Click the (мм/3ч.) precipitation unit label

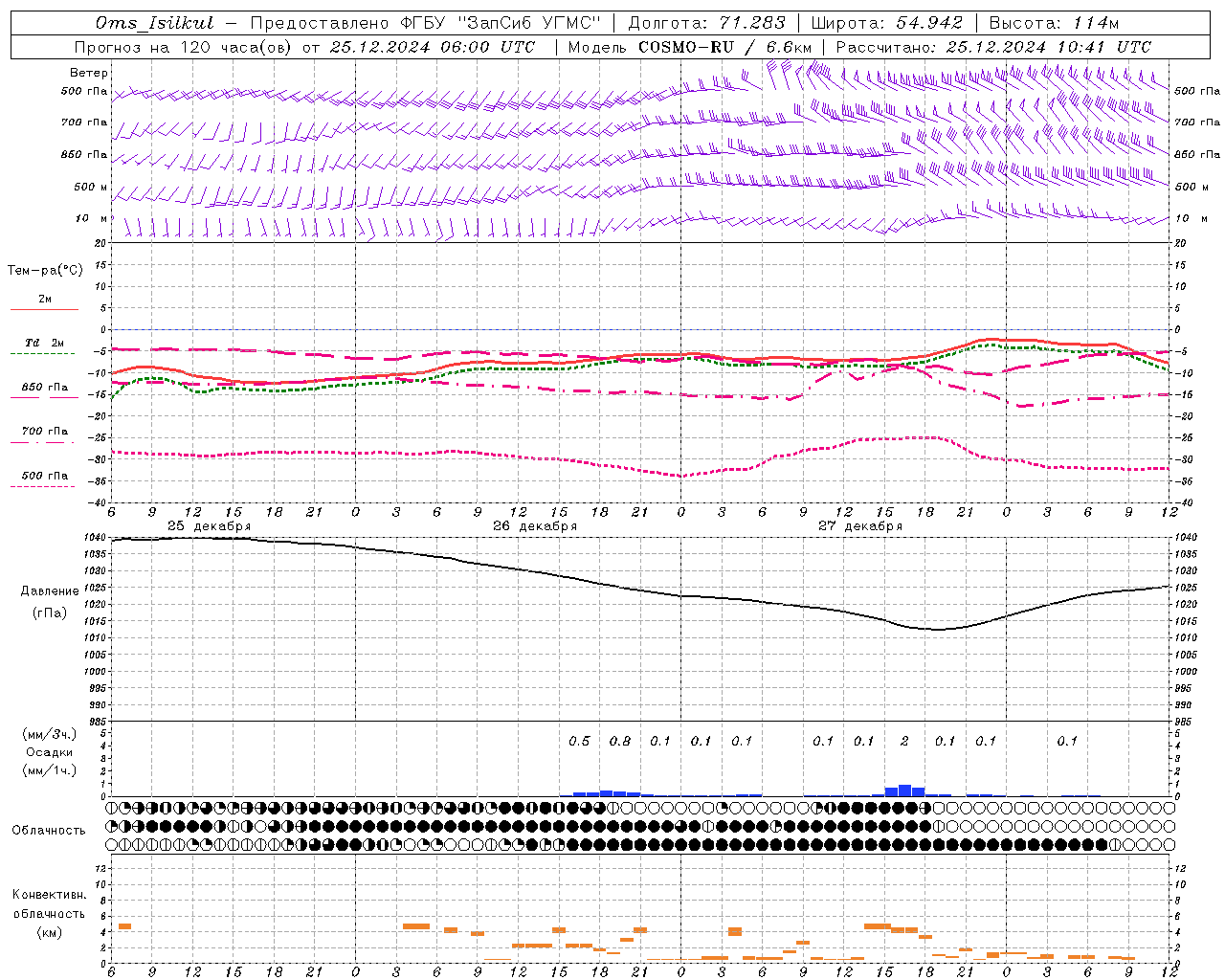coord(49,734)
